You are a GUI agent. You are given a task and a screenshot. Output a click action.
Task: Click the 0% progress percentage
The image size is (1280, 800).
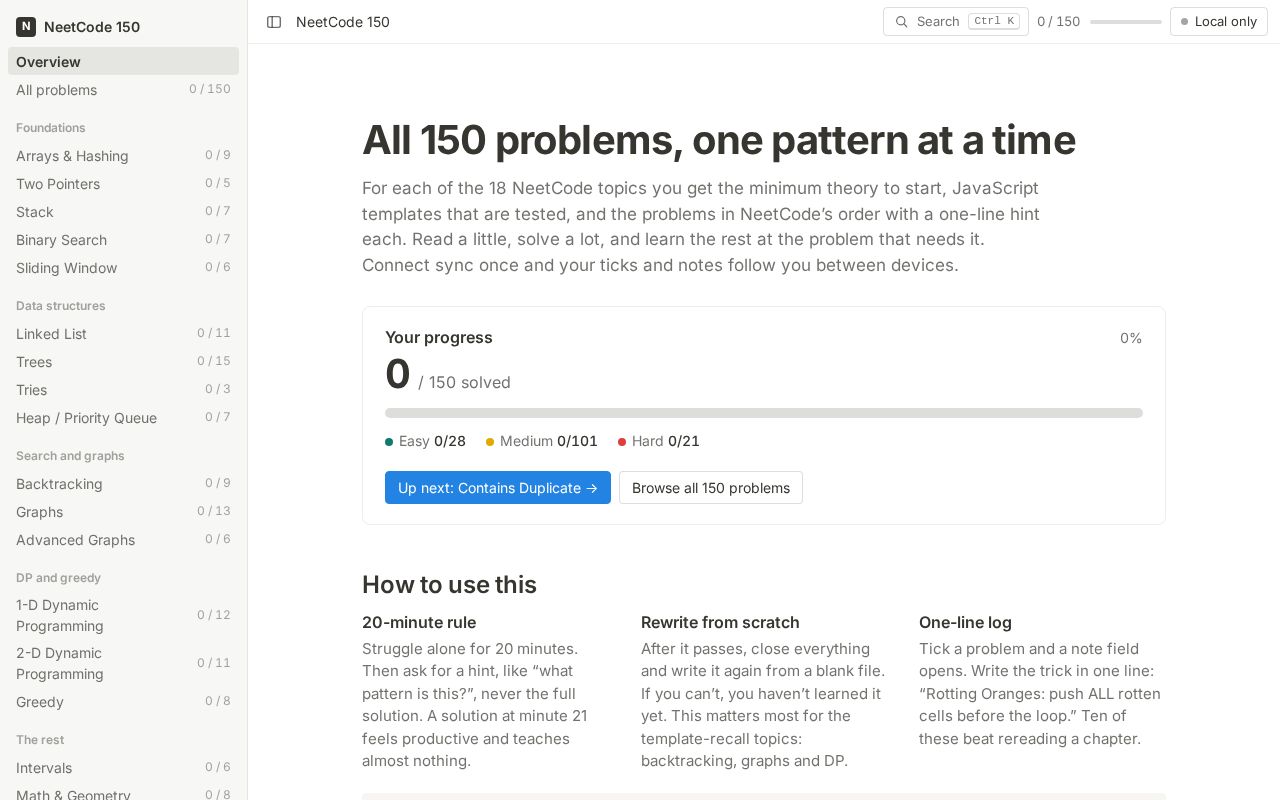pyautogui.click(x=1131, y=338)
